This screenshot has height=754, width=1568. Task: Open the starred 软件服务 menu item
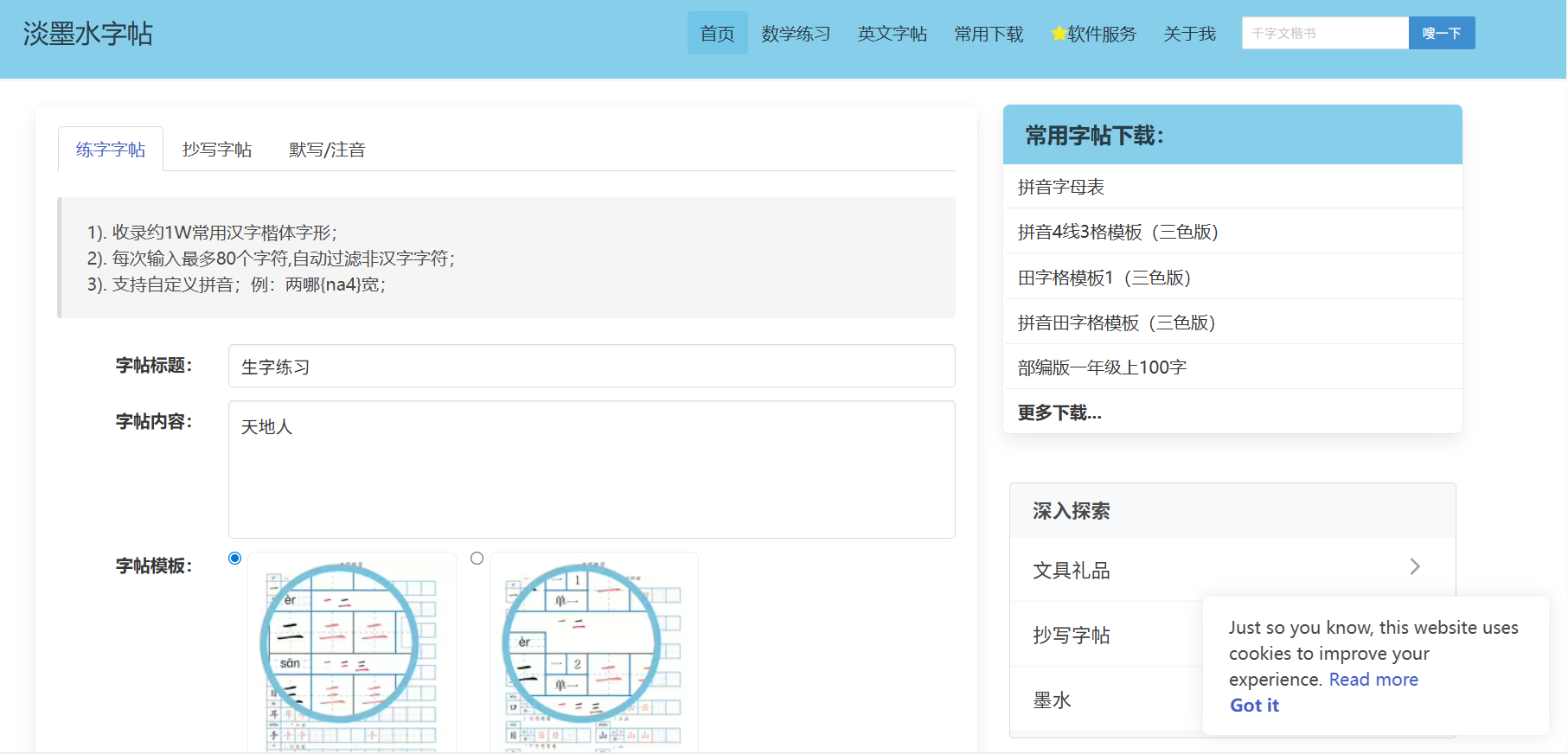pyautogui.click(x=1093, y=34)
